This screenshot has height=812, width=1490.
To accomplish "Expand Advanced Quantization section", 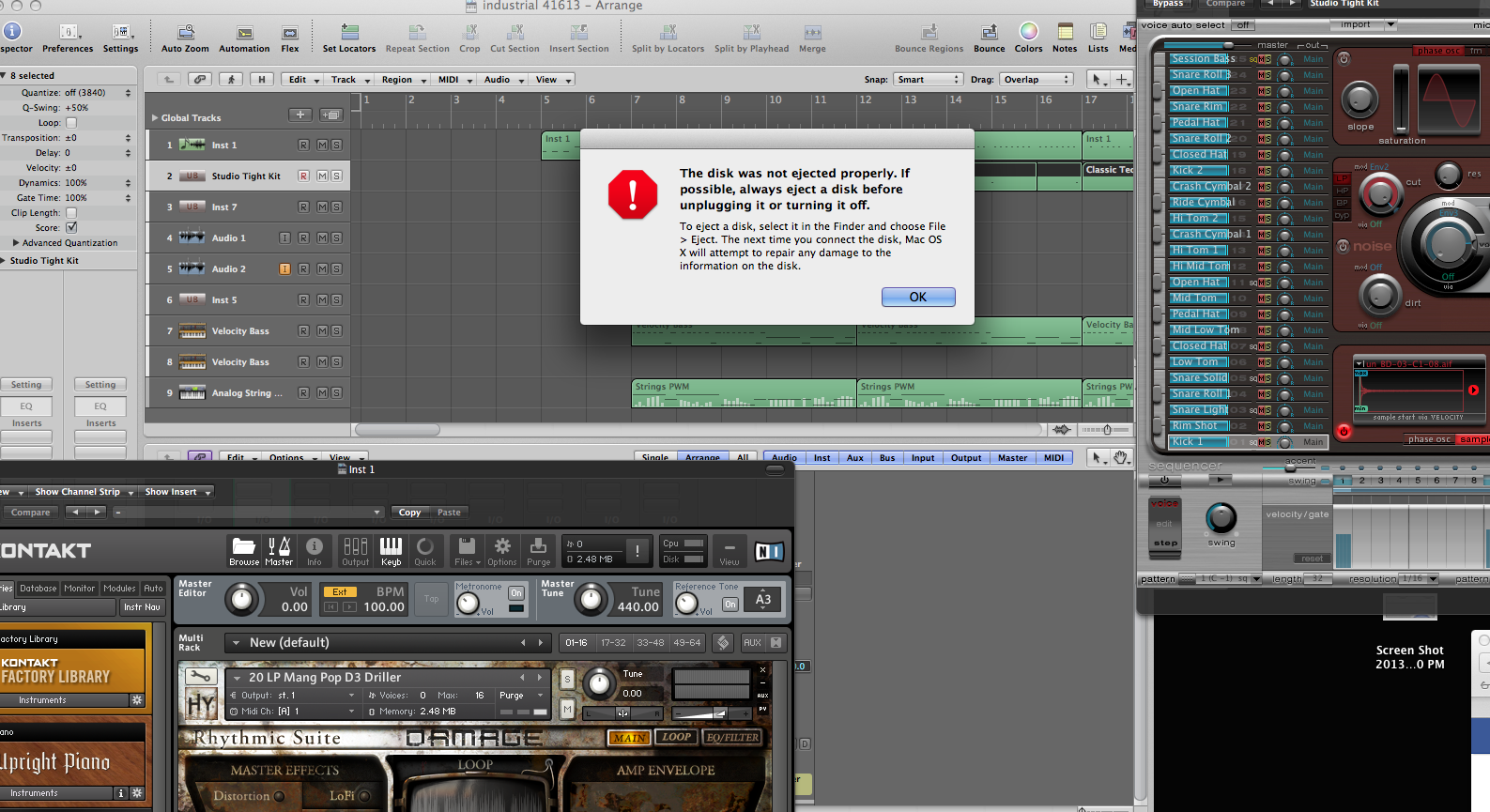I will (x=16, y=243).
